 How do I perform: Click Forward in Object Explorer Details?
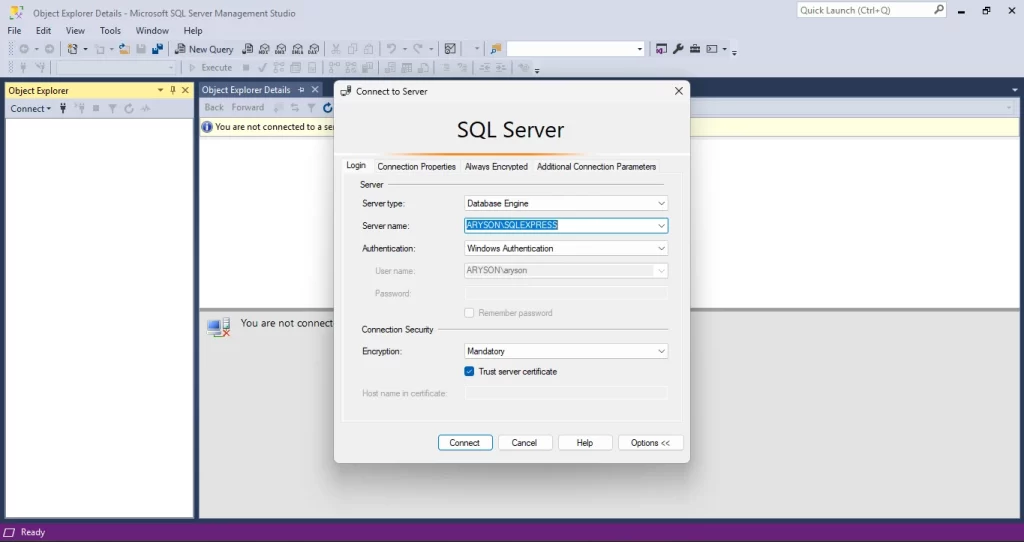coord(248,108)
